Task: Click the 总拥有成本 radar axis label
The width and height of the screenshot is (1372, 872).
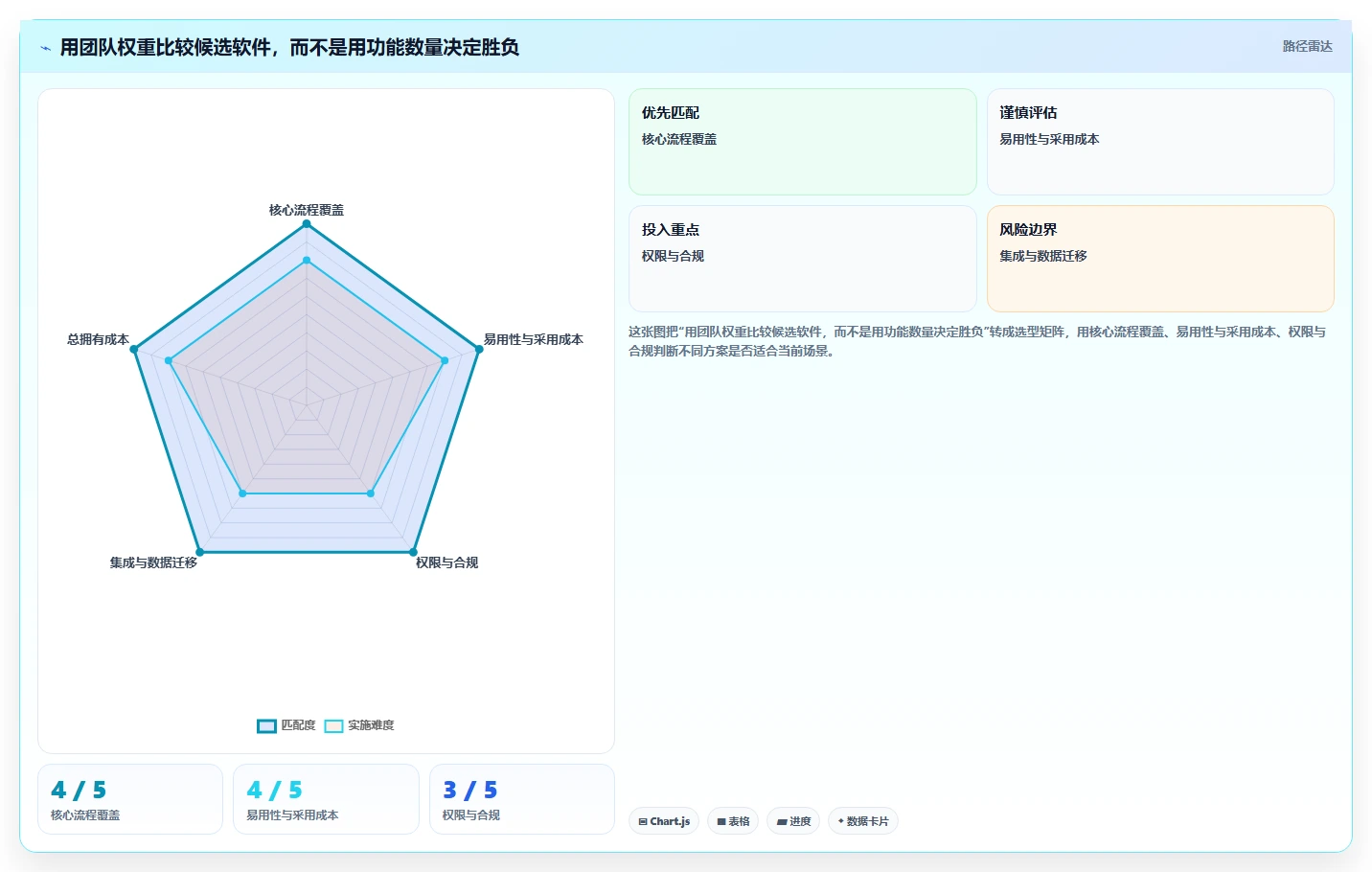Action: pyautogui.click(x=98, y=339)
